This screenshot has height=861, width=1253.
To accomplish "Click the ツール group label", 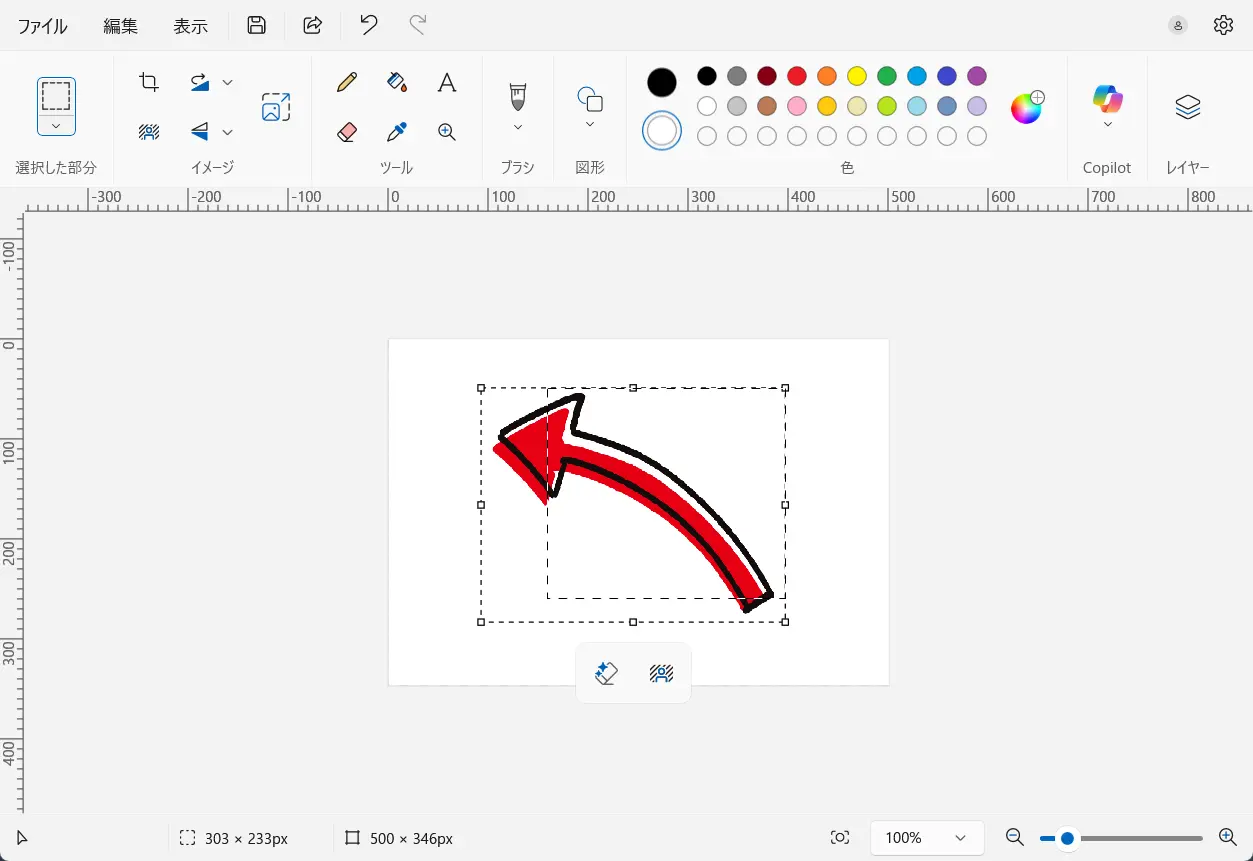I will click(x=397, y=168).
